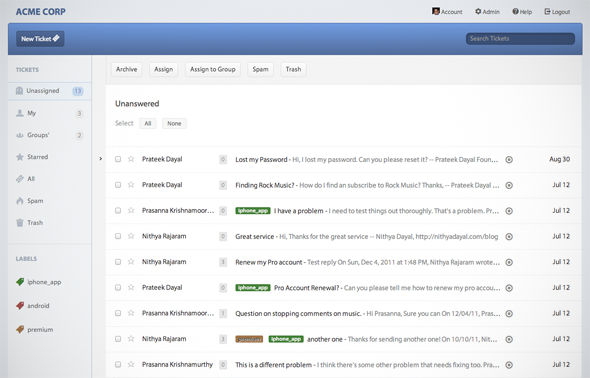Click iphone_app tag on Pro Account Renewal ticket
This screenshot has width=590, height=378.
point(253,287)
